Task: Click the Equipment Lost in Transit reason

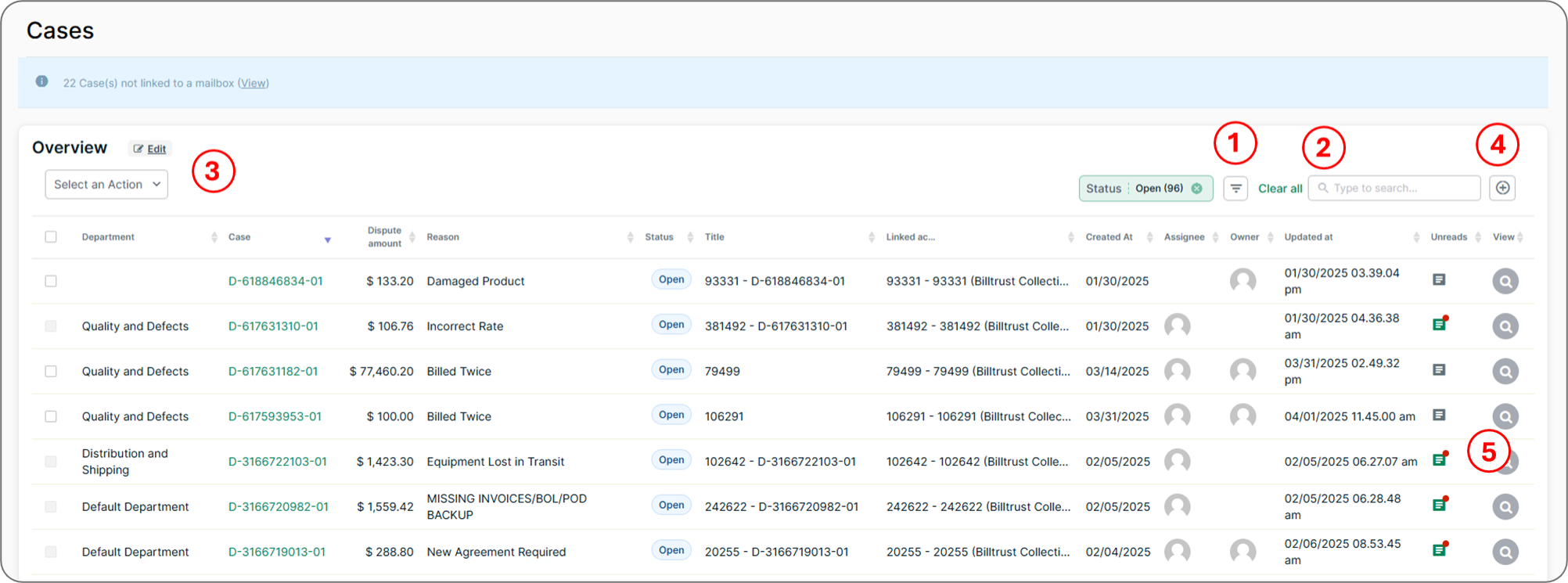Action: [x=495, y=462]
